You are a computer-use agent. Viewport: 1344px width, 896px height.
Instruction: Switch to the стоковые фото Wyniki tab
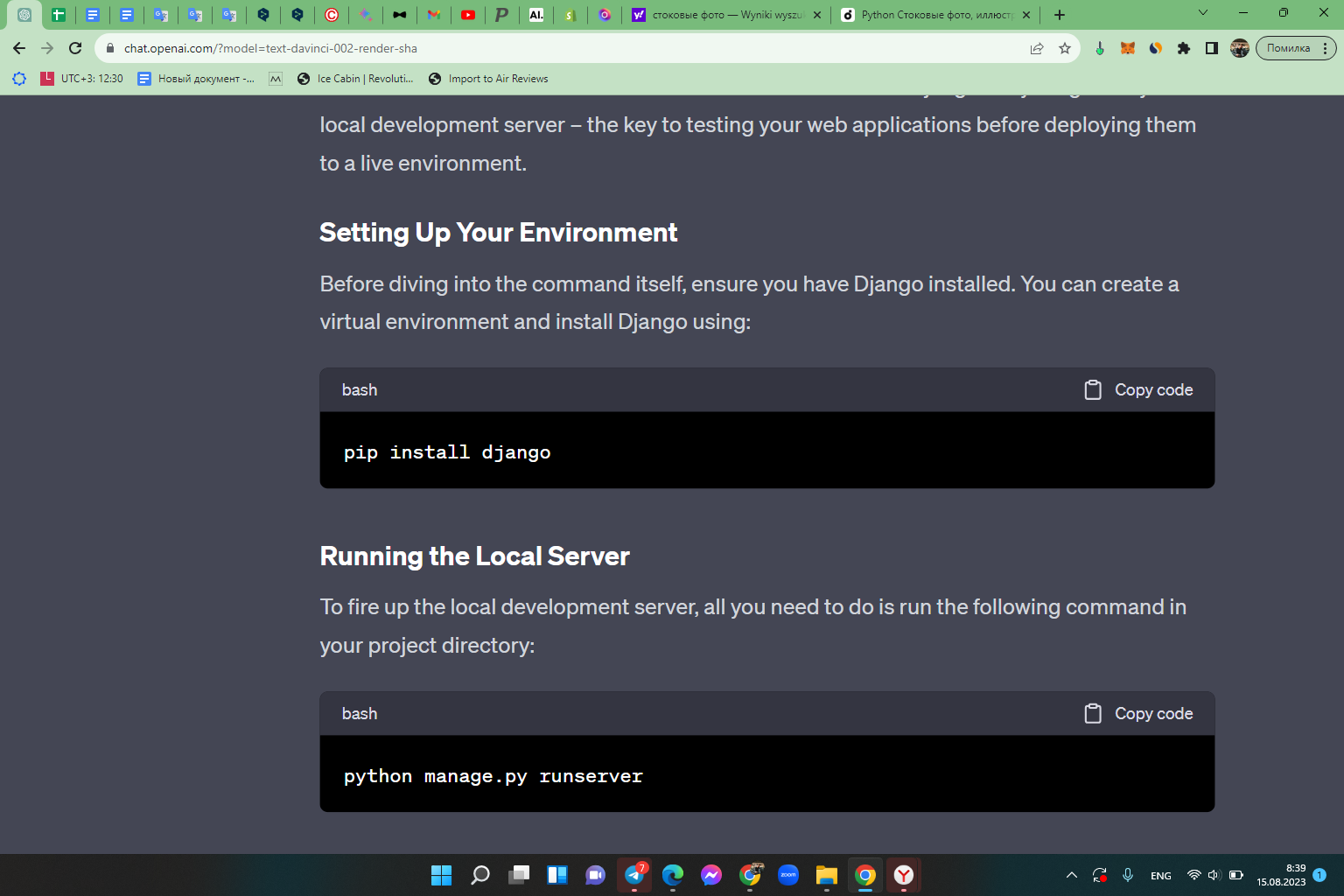[726, 15]
